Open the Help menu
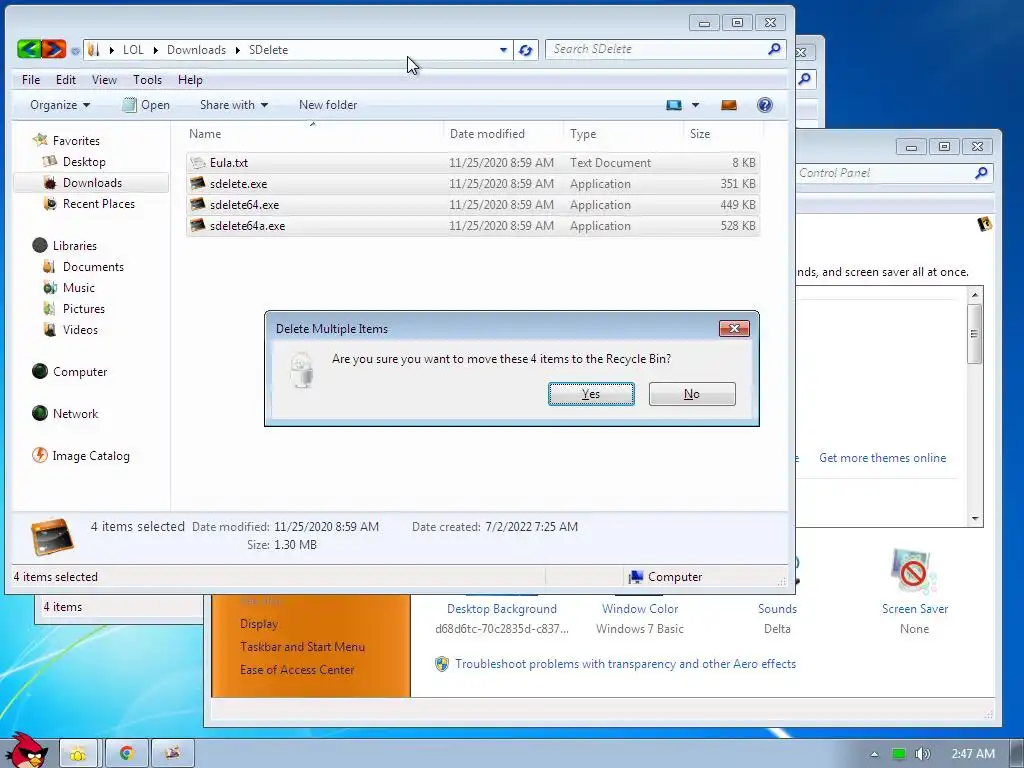The width and height of the screenshot is (1024, 768). click(x=190, y=80)
